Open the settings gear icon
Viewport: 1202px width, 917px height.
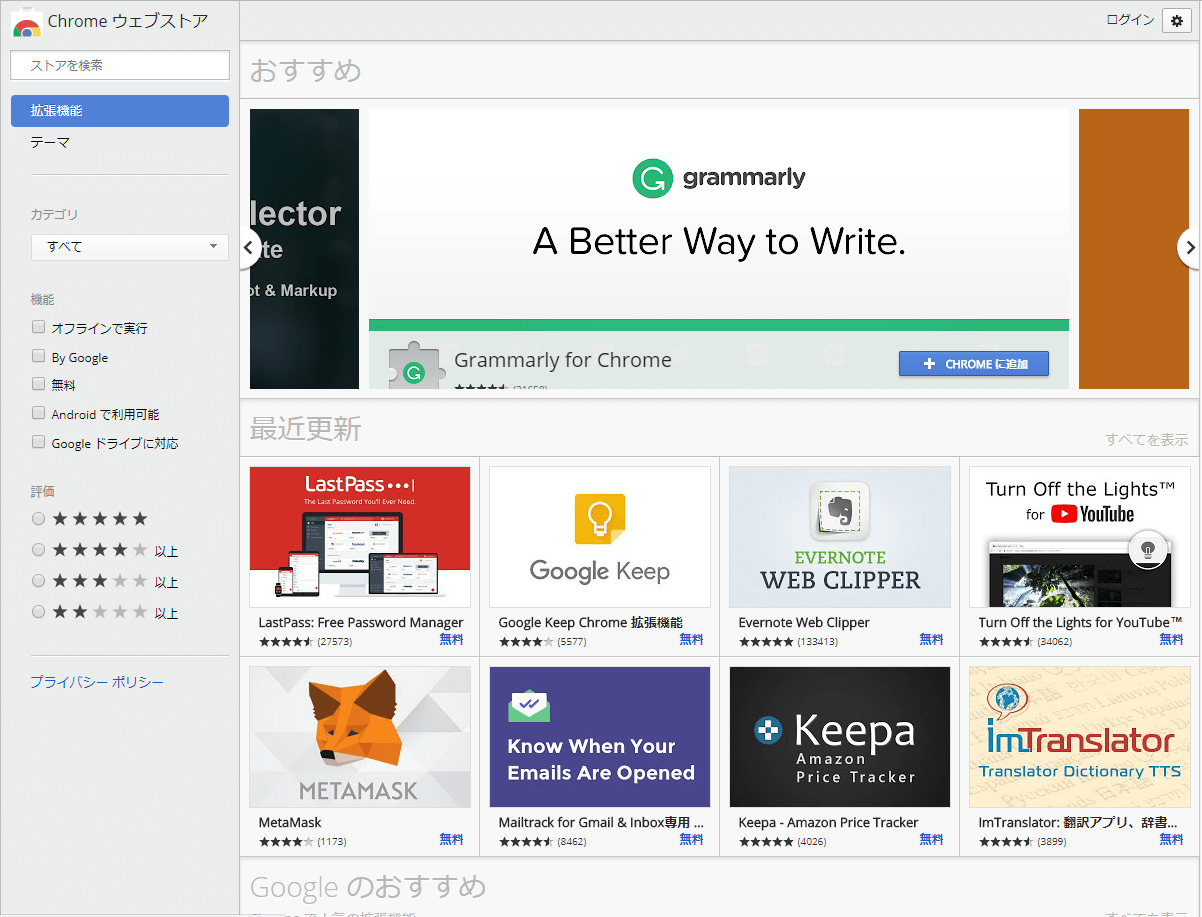(x=1176, y=21)
